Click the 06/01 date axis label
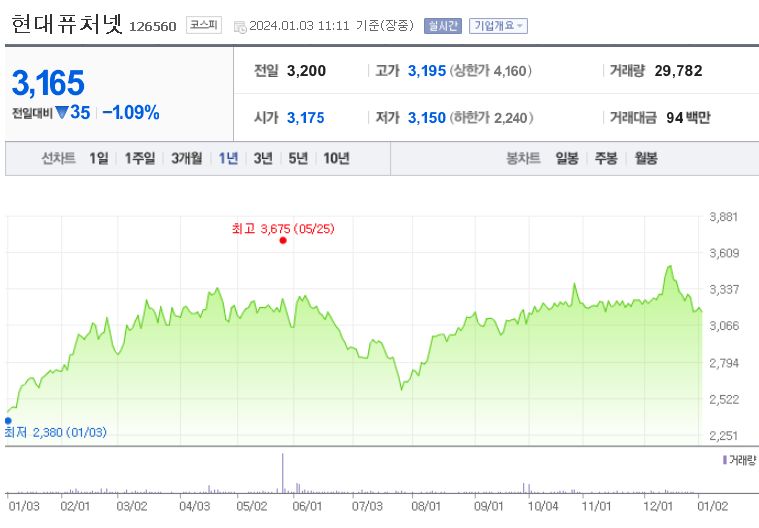 307,506
